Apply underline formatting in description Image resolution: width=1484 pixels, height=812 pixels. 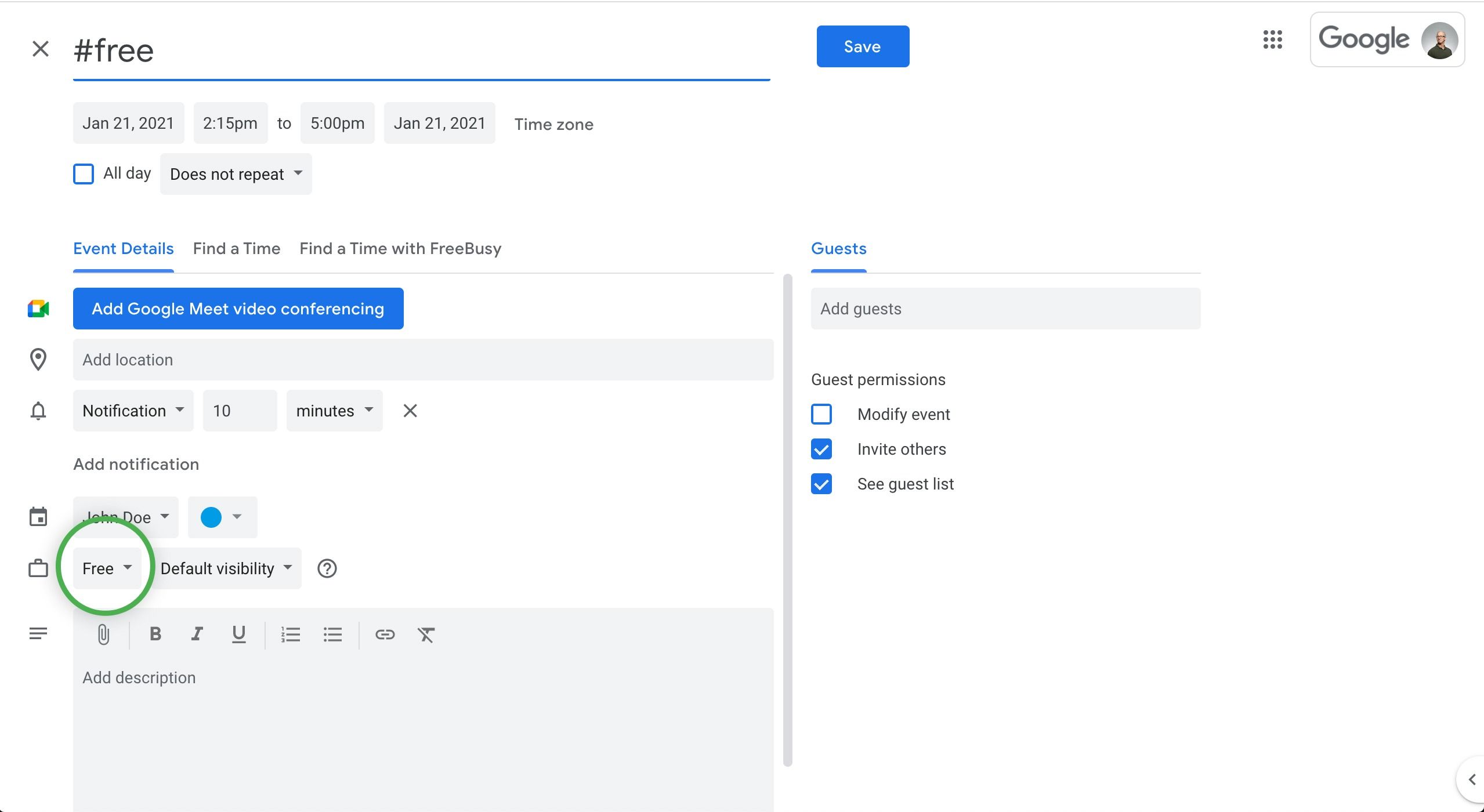point(238,634)
